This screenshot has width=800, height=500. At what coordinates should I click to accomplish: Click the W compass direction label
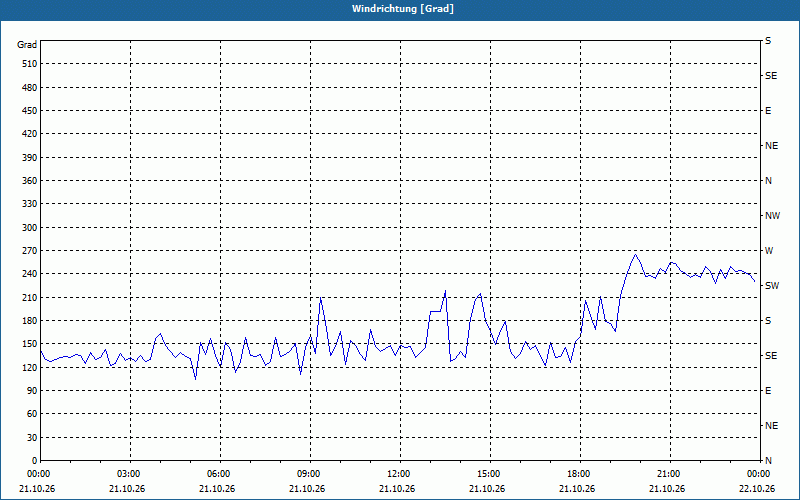pyautogui.click(x=769, y=251)
